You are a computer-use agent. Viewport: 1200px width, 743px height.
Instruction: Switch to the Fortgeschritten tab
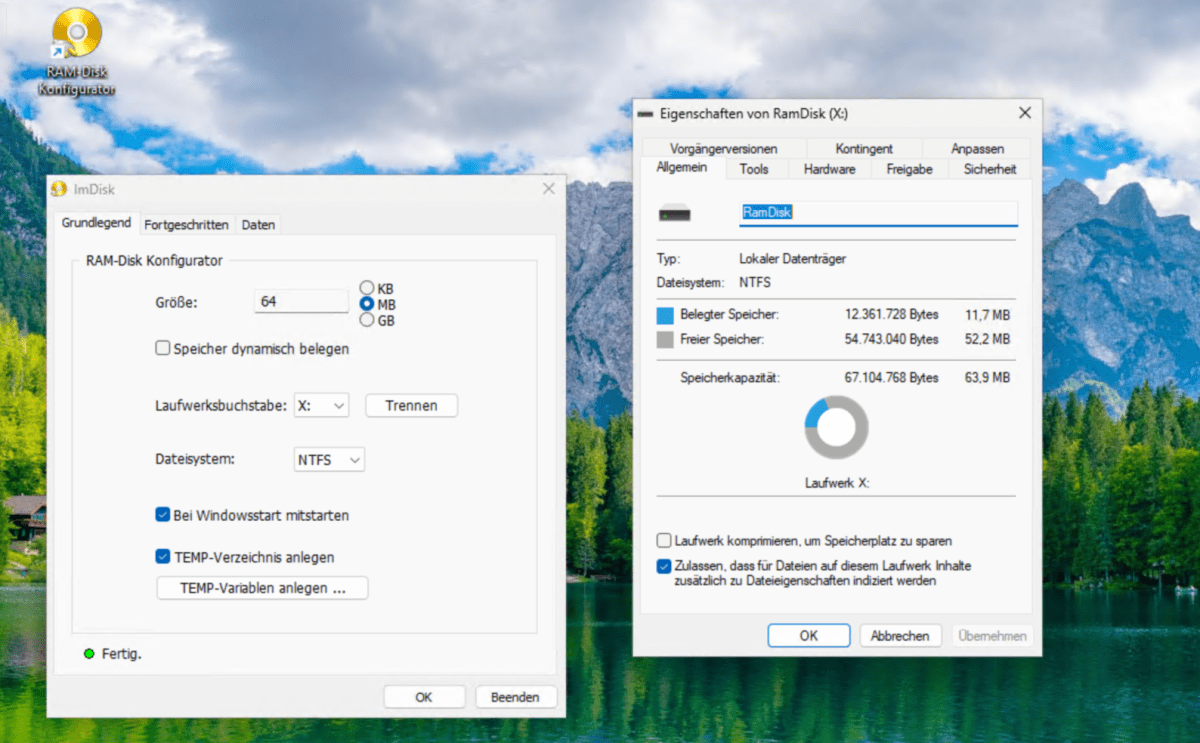click(186, 224)
